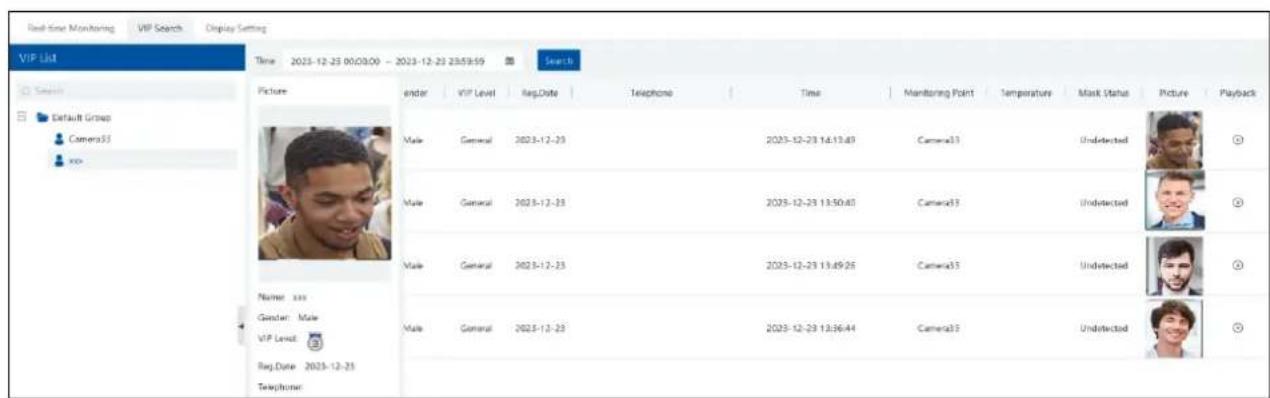Play back the 13:36:44 record
1270x398 pixels.
[x=1237, y=327]
